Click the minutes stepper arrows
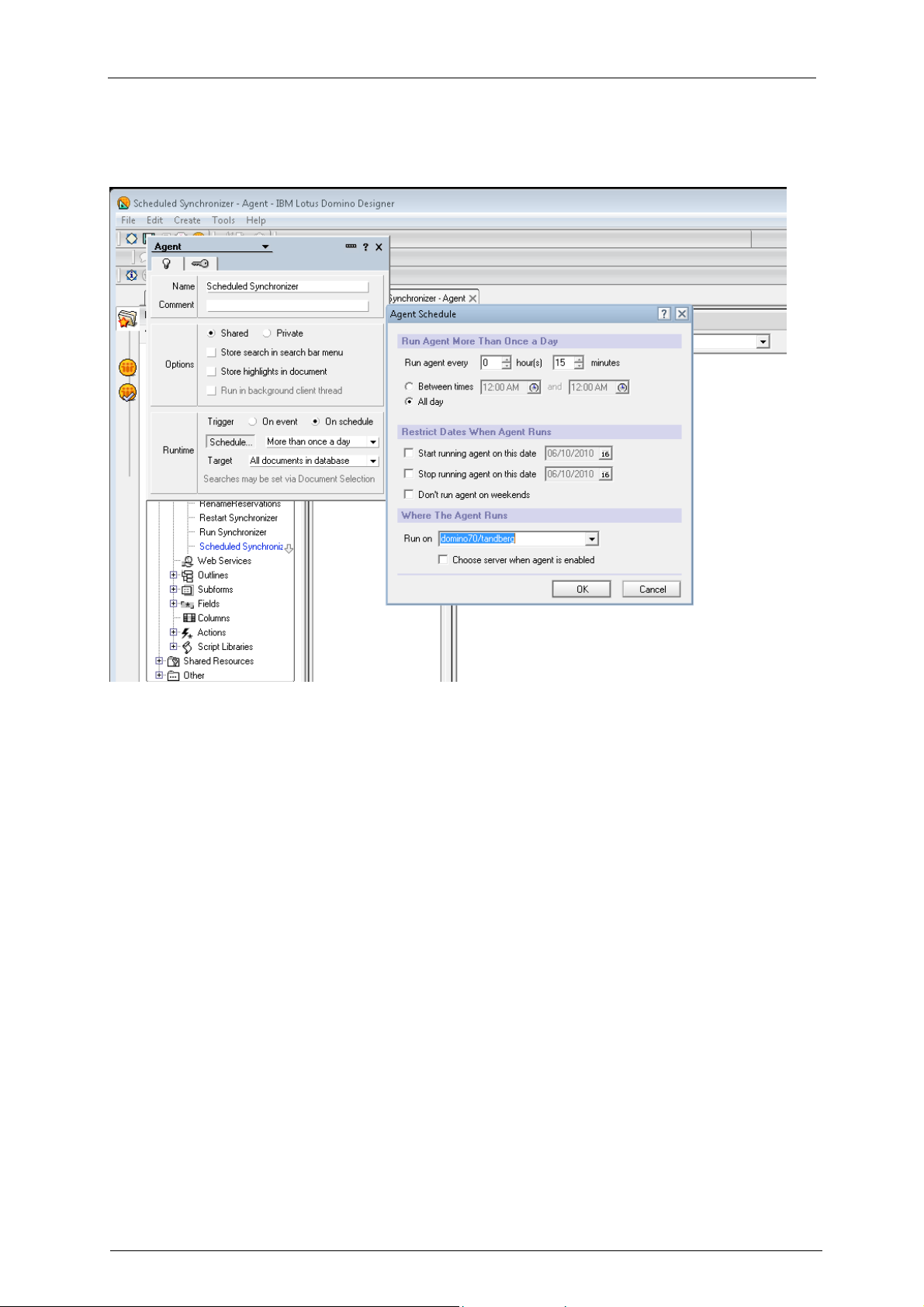This screenshot has width=924, height=1307. (x=579, y=363)
